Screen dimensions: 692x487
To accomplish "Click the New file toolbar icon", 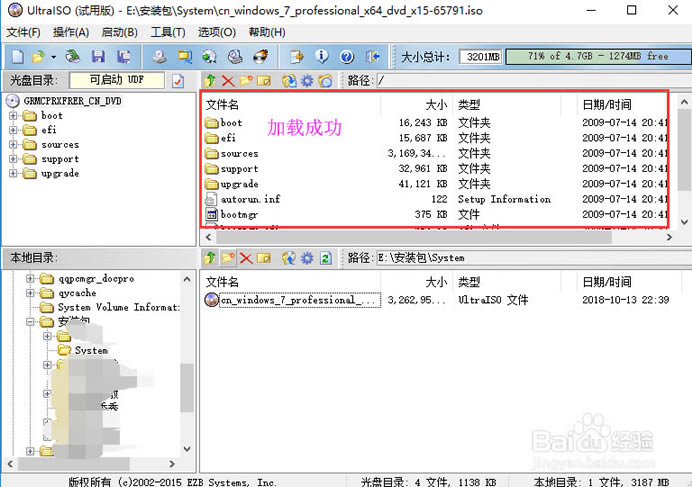I will coord(18,57).
